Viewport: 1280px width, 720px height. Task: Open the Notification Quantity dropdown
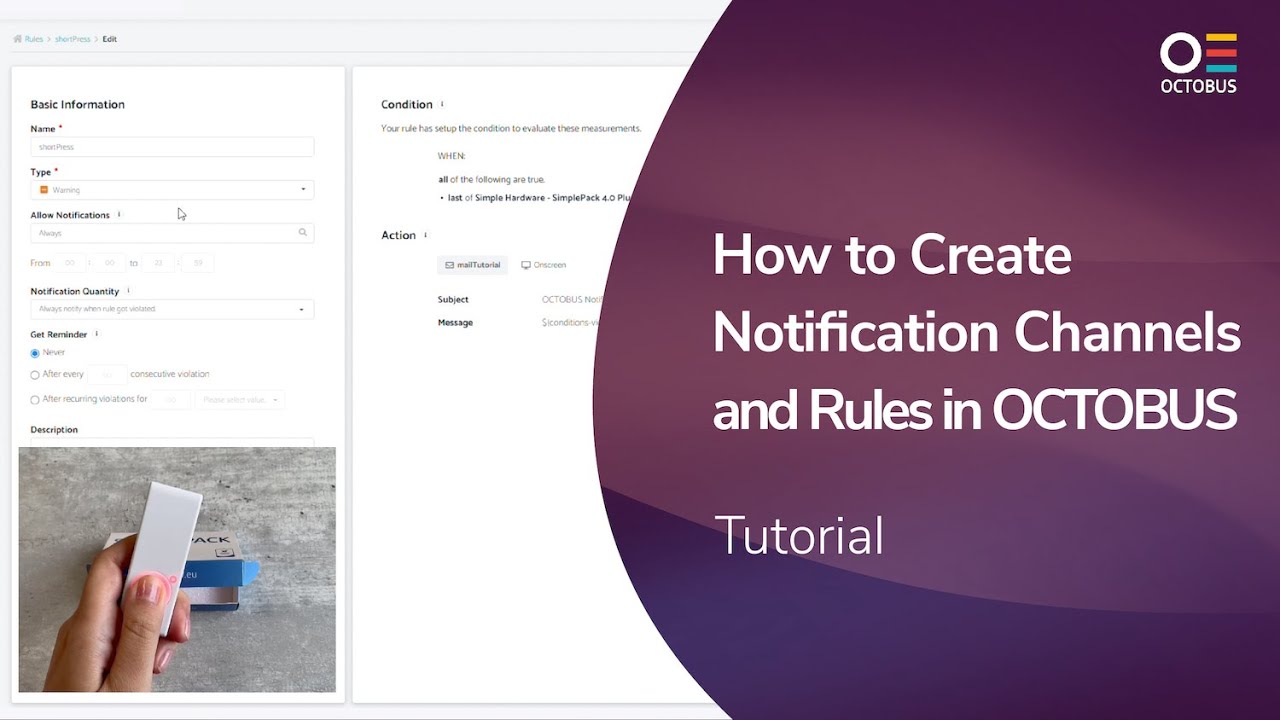point(172,309)
